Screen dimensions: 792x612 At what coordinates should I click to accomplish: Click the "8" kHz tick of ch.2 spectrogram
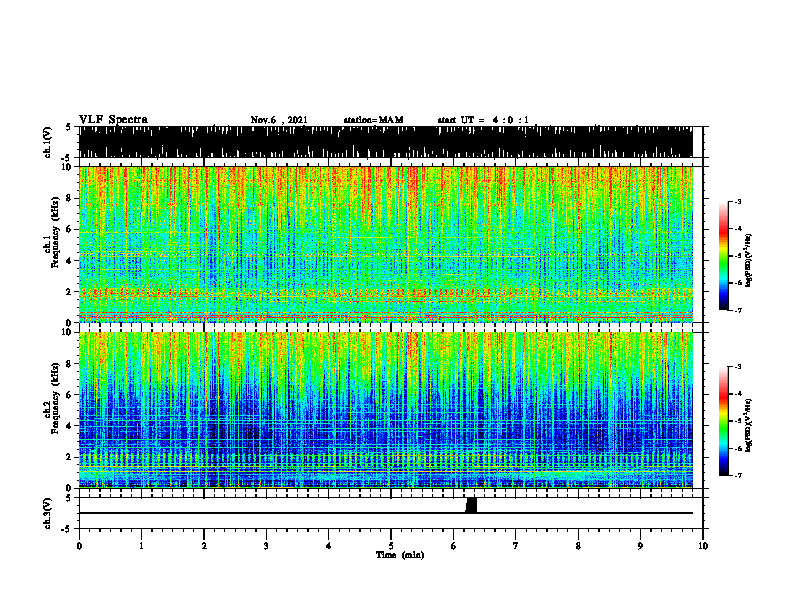tap(70, 364)
